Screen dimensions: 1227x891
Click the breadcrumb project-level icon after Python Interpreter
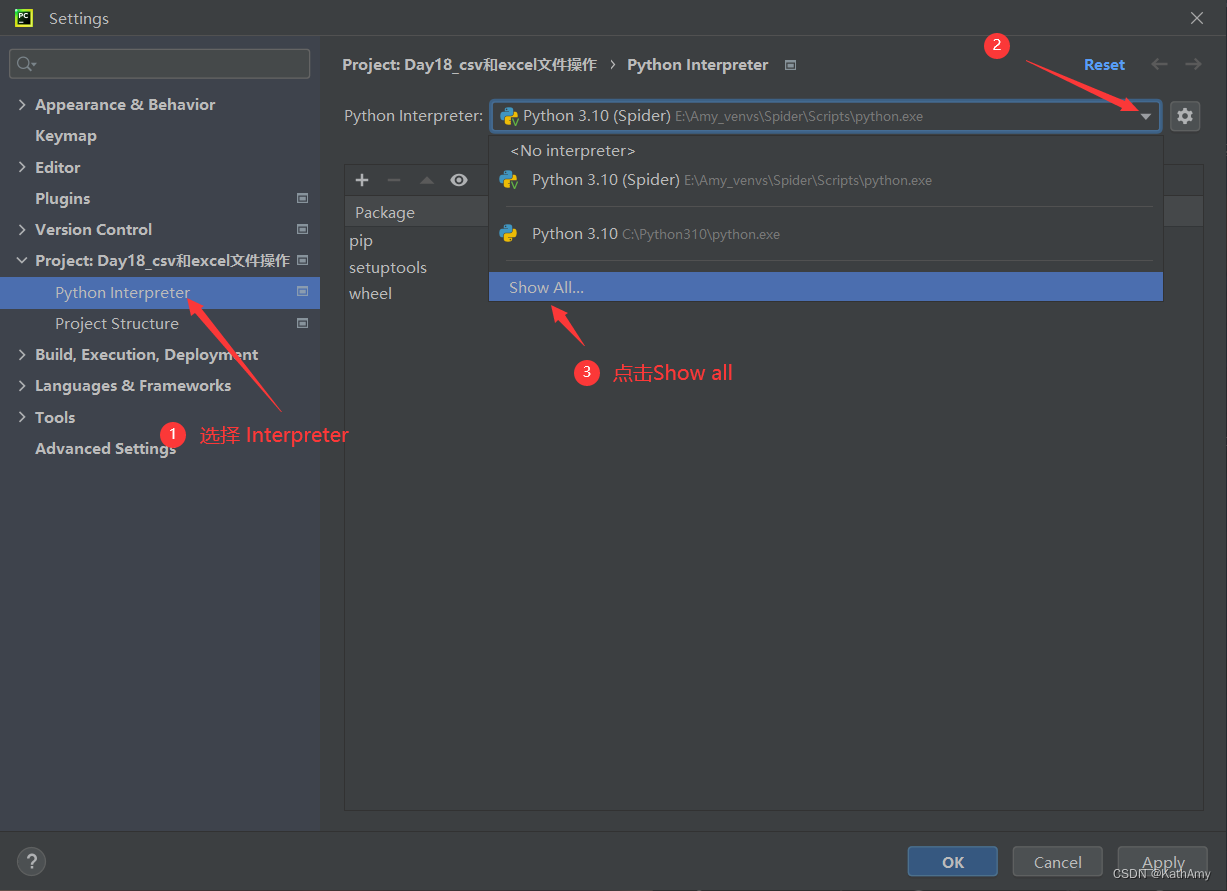point(791,65)
